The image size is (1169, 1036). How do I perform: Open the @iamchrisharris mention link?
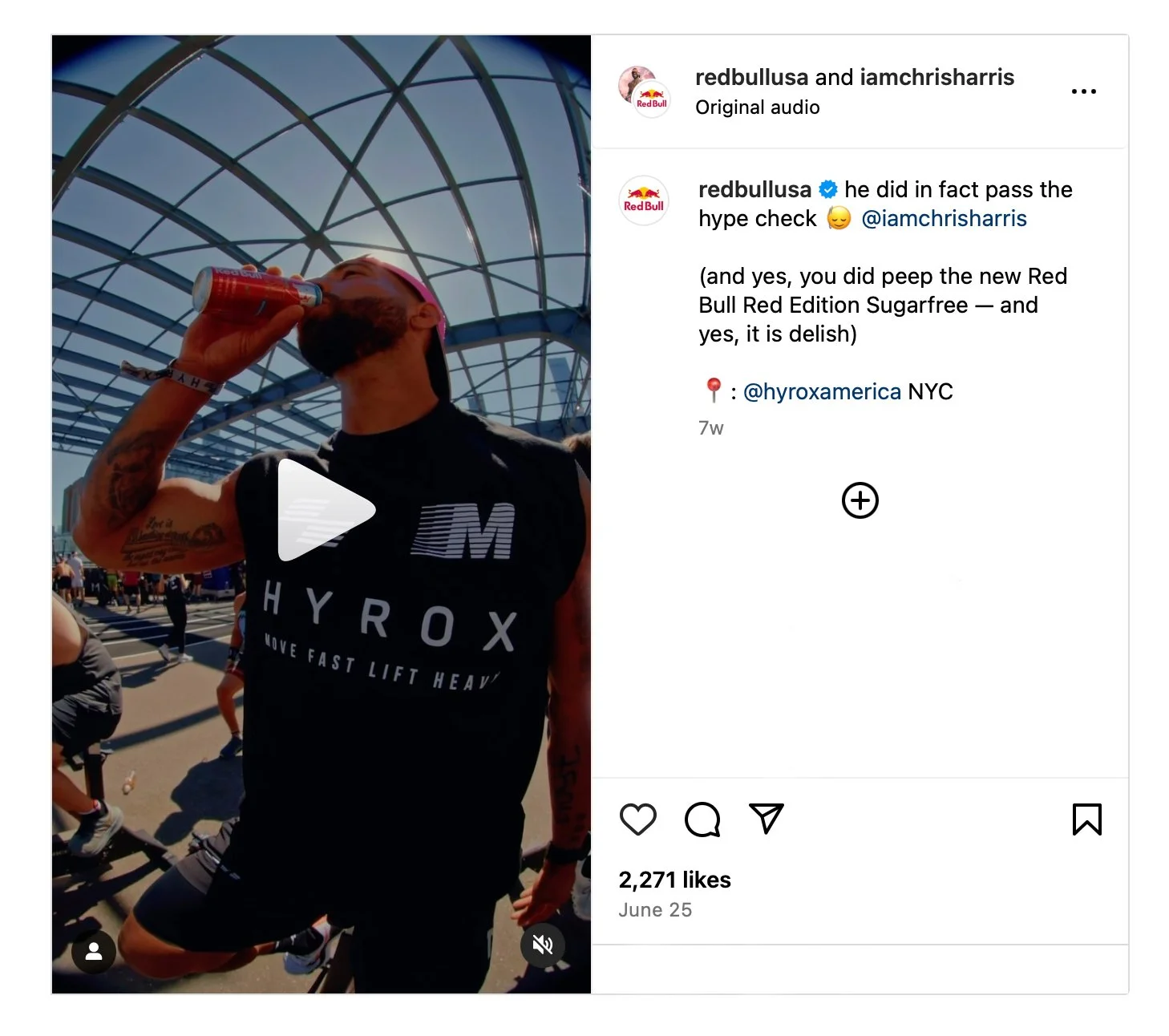tap(944, 218)
